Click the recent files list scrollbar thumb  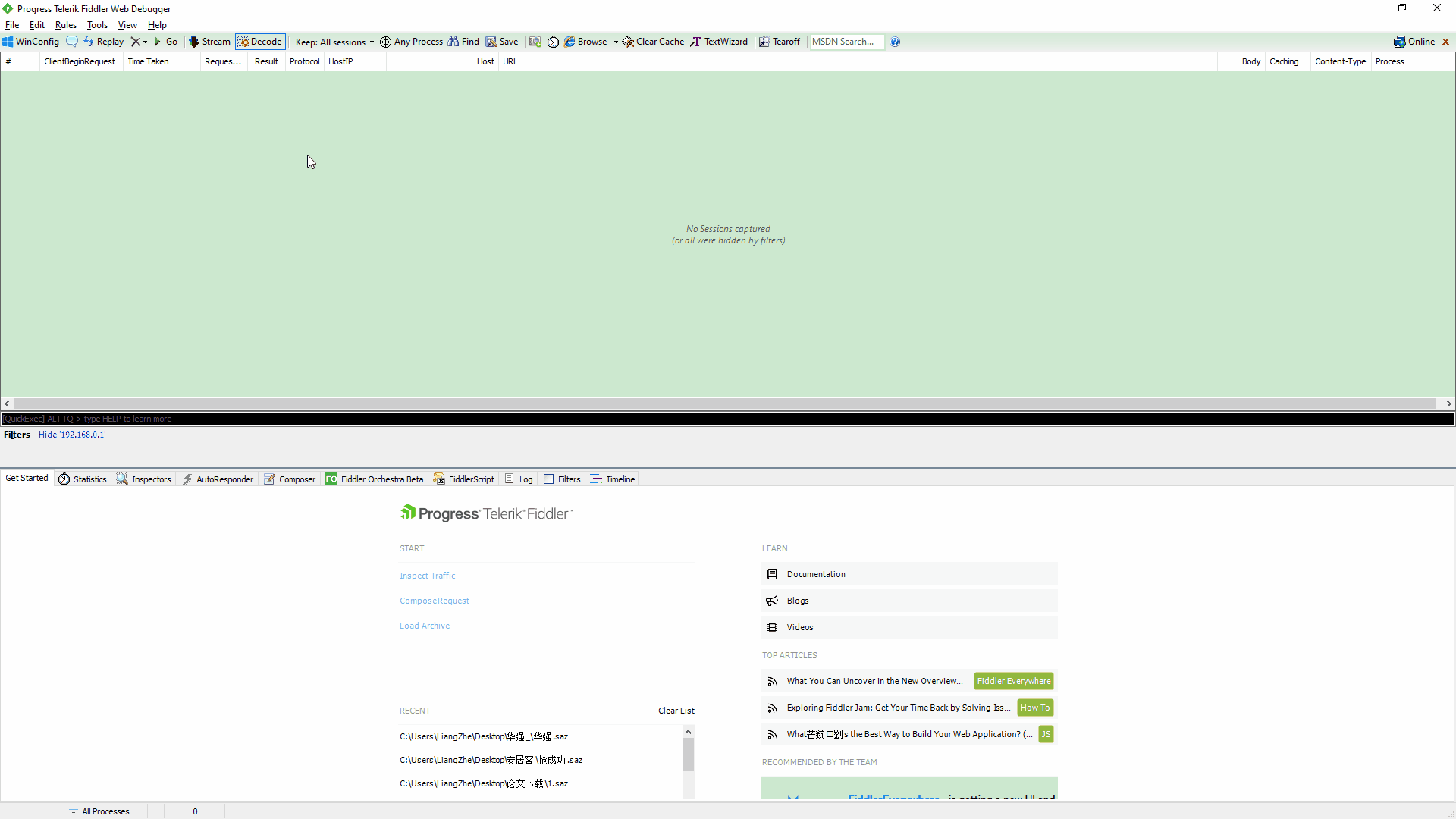coord(688,755)
